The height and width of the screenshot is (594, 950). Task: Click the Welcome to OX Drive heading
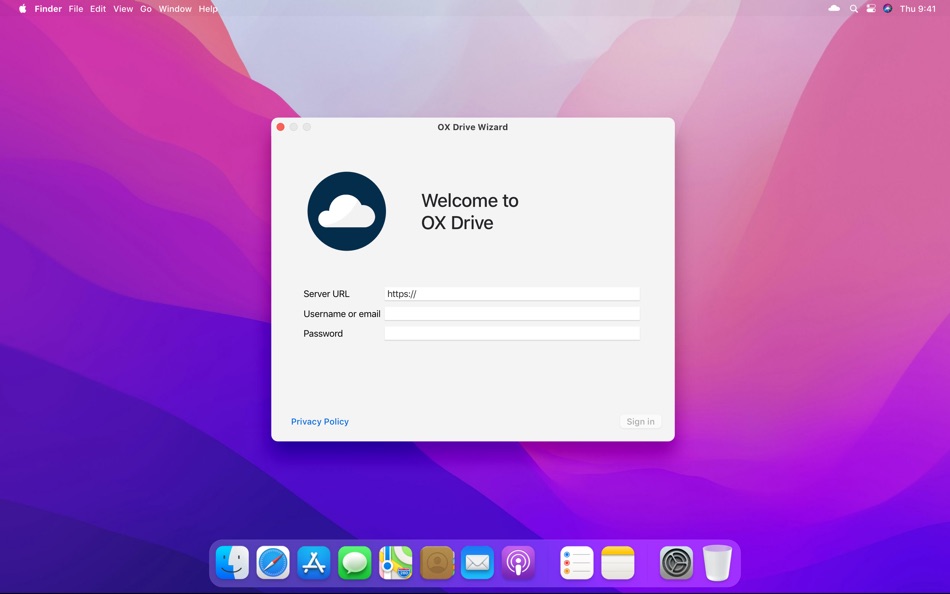point(470,212)
